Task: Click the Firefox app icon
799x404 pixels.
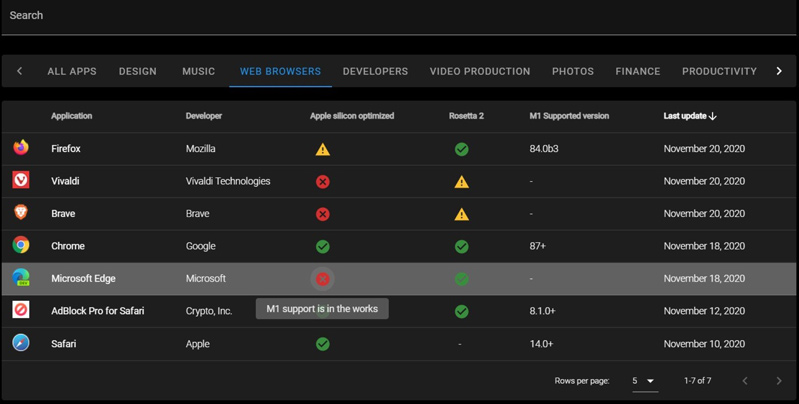Action: pyautogui.click(x=21, y=148)
